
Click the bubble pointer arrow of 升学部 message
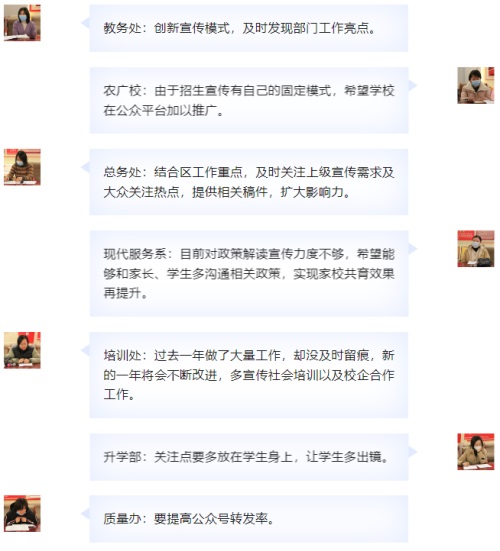413,452
